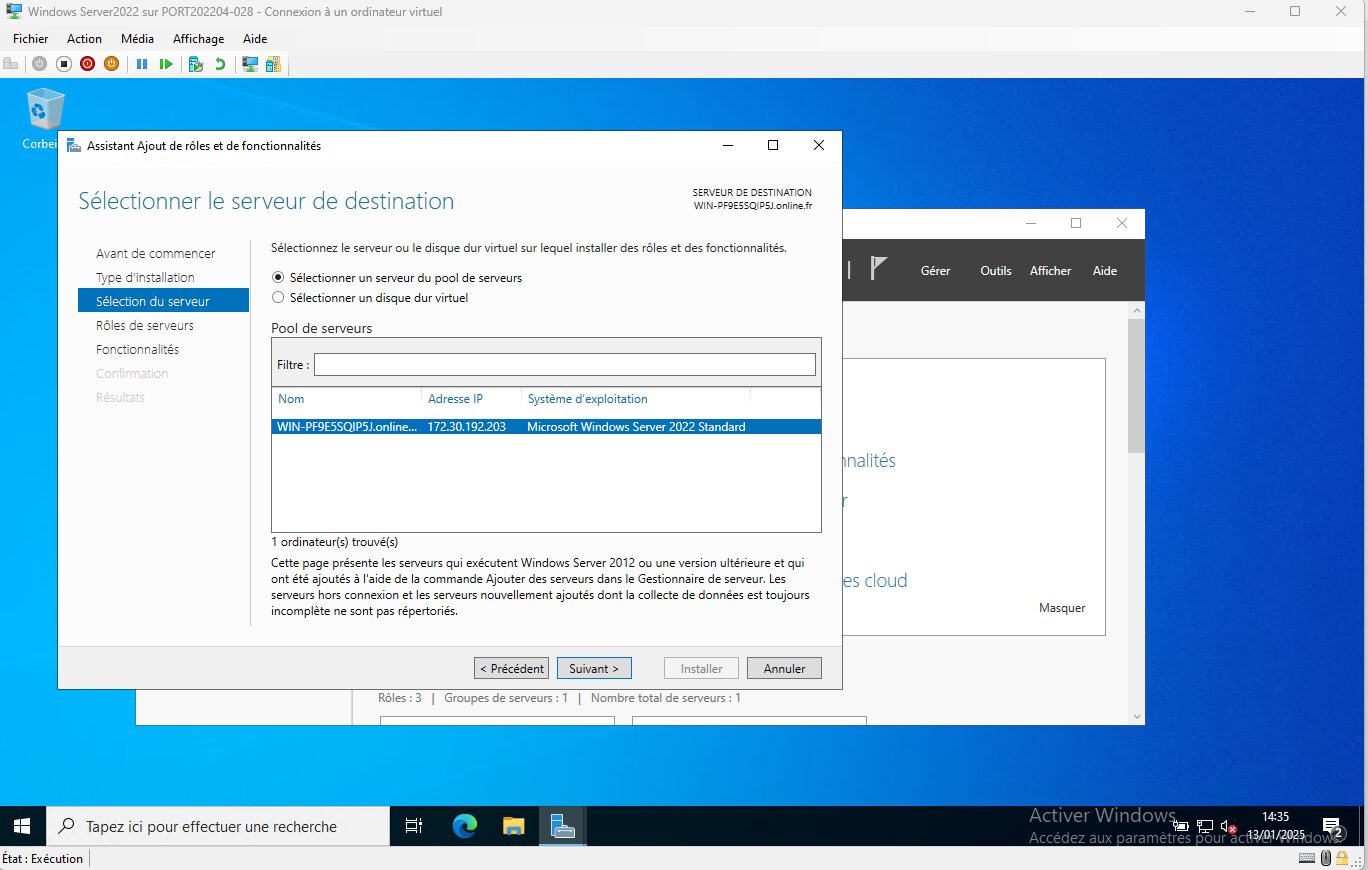Click the scrollbar down arrow in Server Manager
The width and height of the screenshot is (1368, 870).
pyautogui.click(x=1136, y=716)
